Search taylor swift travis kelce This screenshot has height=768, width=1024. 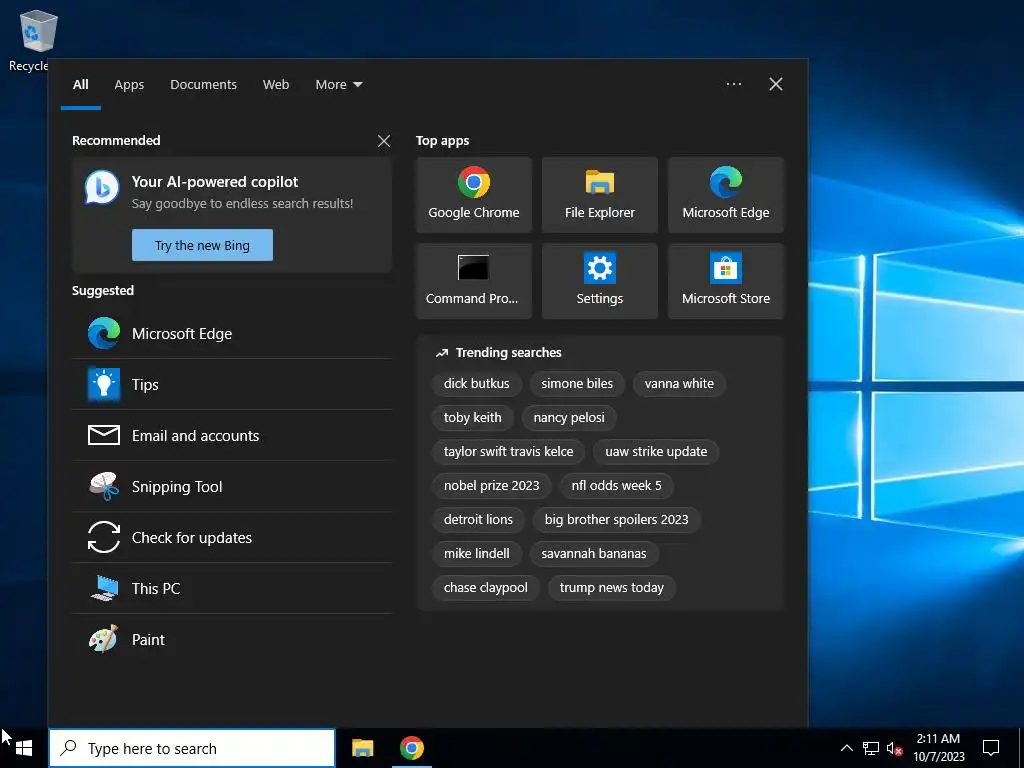click(x=508, y=451)
